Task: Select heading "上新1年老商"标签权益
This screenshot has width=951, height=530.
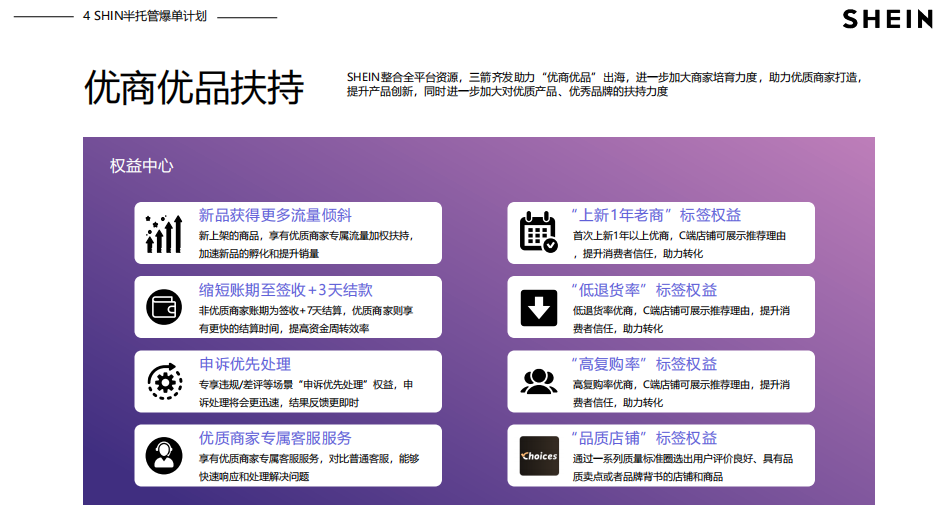Action: 656,215
